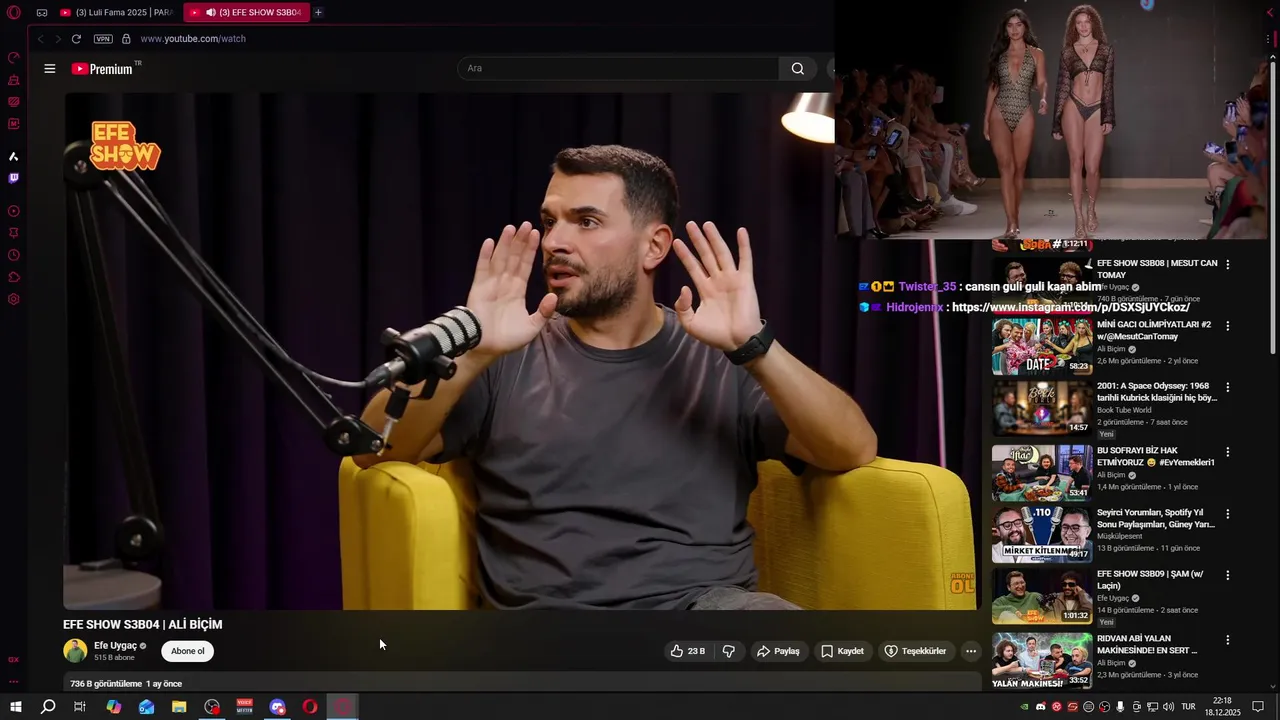The image size is (1280, 720).
Task: Reload the YouTube page
Action: click(x=76, y=39)
